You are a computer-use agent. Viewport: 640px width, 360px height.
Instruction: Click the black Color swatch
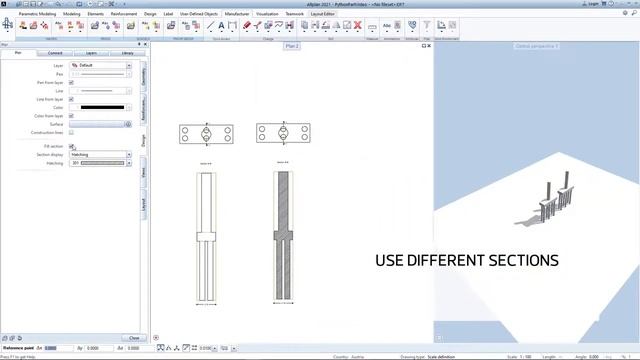coord(102,108)
